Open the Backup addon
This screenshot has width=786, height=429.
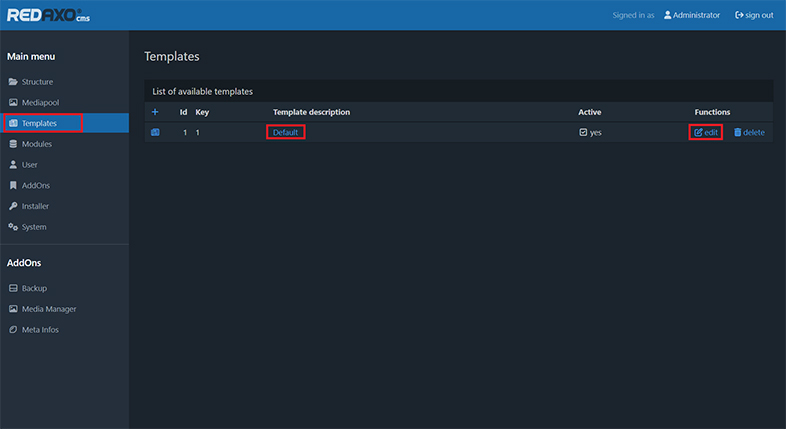34,288
